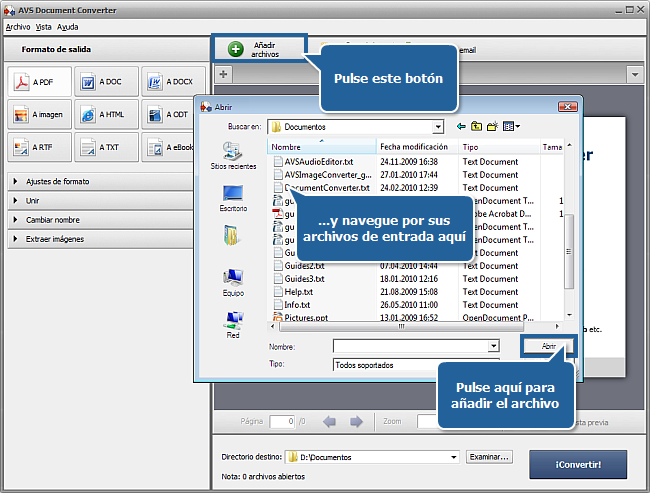Open the Archivo menu
Image resolution: width=650 pixels, height=493 pixels.
[18, 27]
